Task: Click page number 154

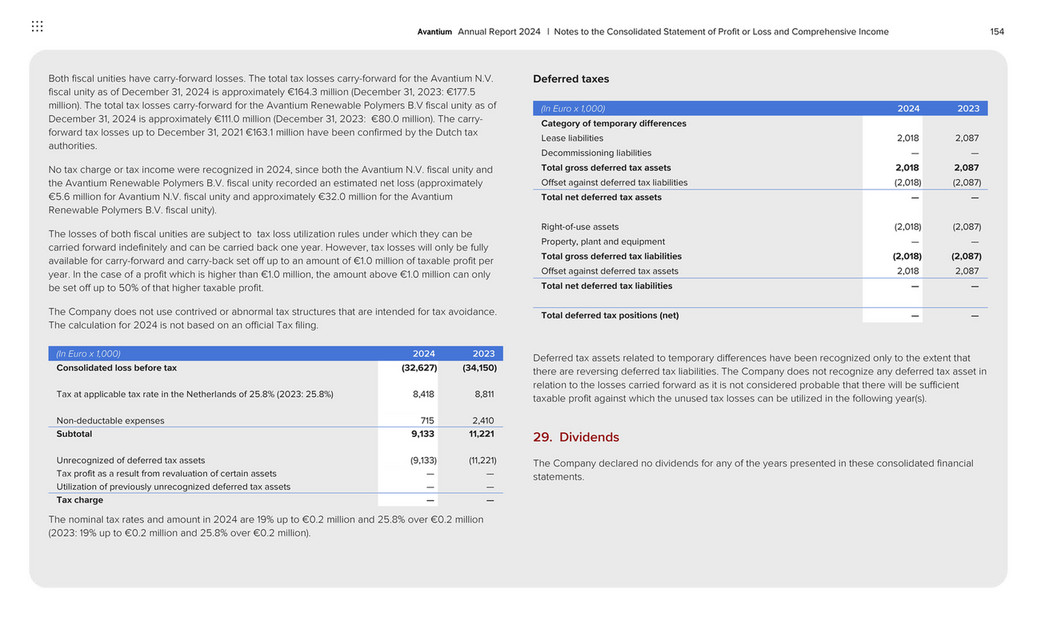Action: pyautogui.click(x=997, y=32)
